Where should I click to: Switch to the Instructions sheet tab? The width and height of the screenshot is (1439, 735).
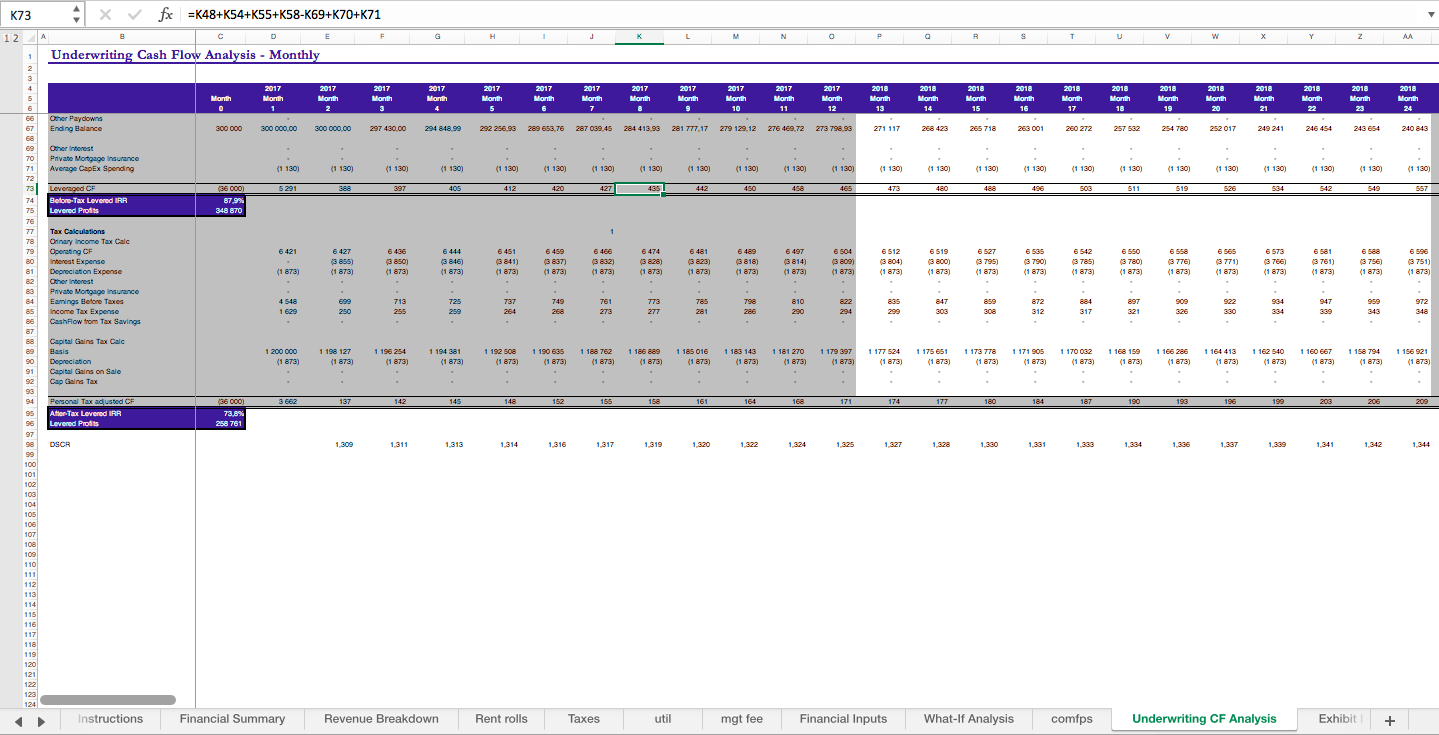tap(110, 719)
